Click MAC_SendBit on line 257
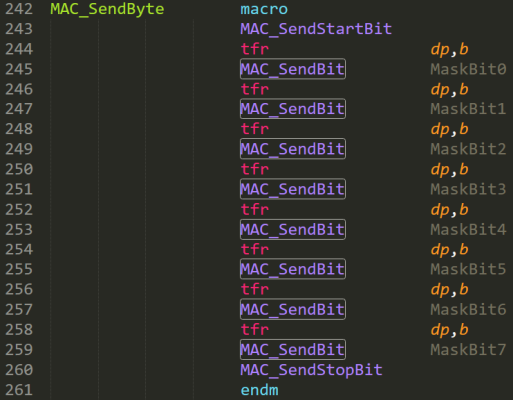The width and height of the screenshot is (513, 400). tap(293, 309)
